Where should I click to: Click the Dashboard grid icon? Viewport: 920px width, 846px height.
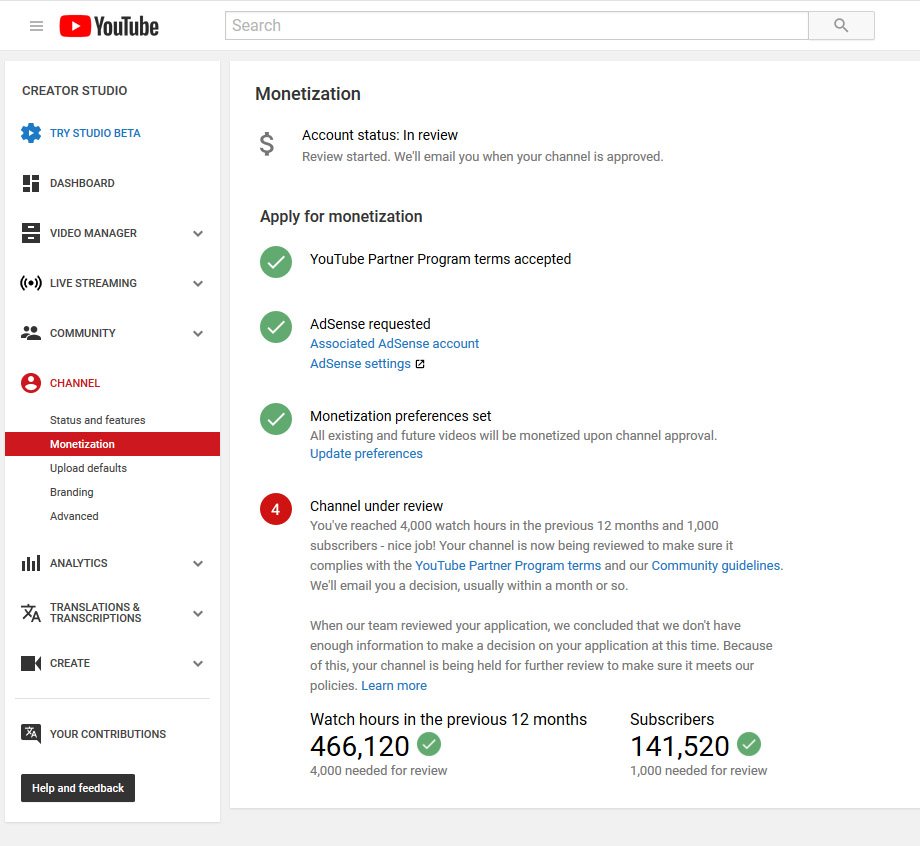[x=31, y=183]
